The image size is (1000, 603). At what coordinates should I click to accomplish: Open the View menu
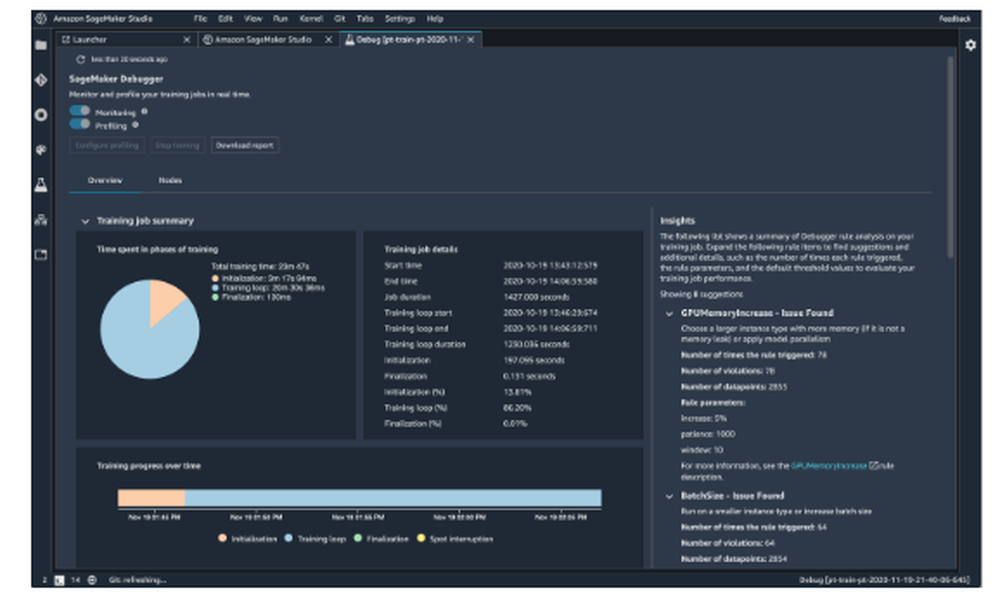point(253,18)
